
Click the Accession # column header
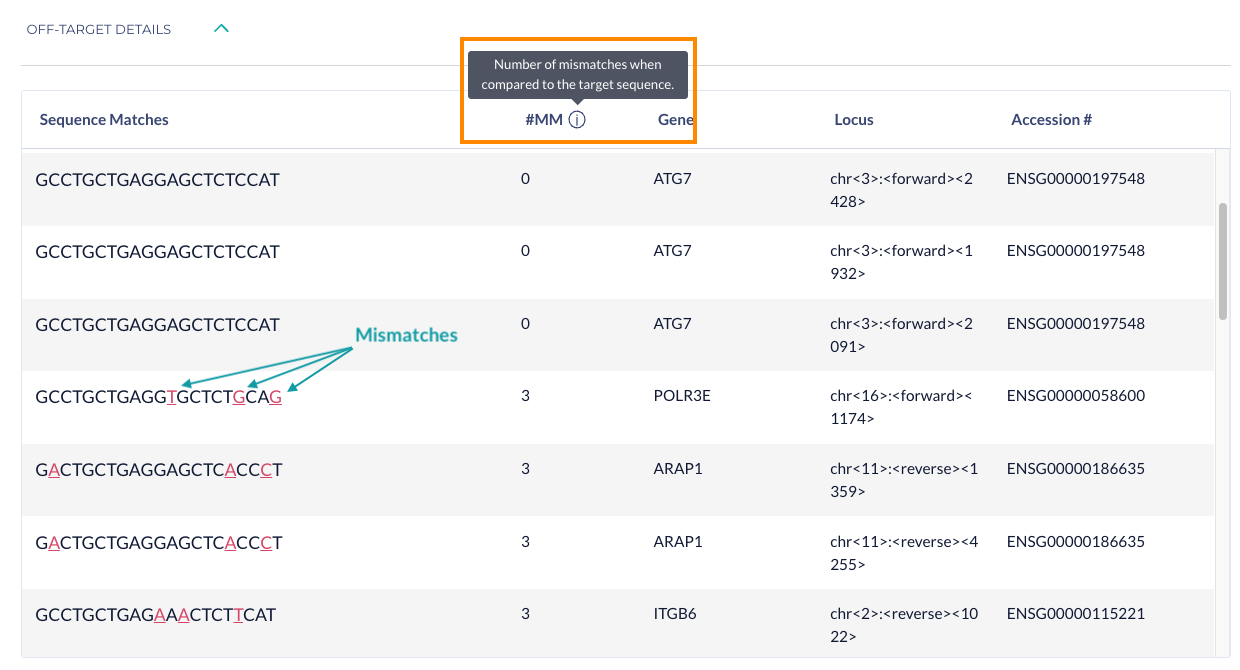pos(1051,120)
